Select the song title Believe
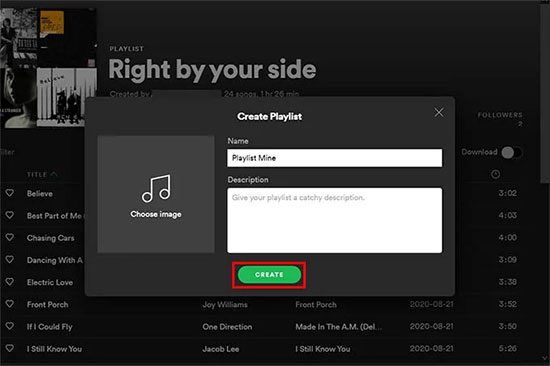550x366 pixels. tap(40, 194)
